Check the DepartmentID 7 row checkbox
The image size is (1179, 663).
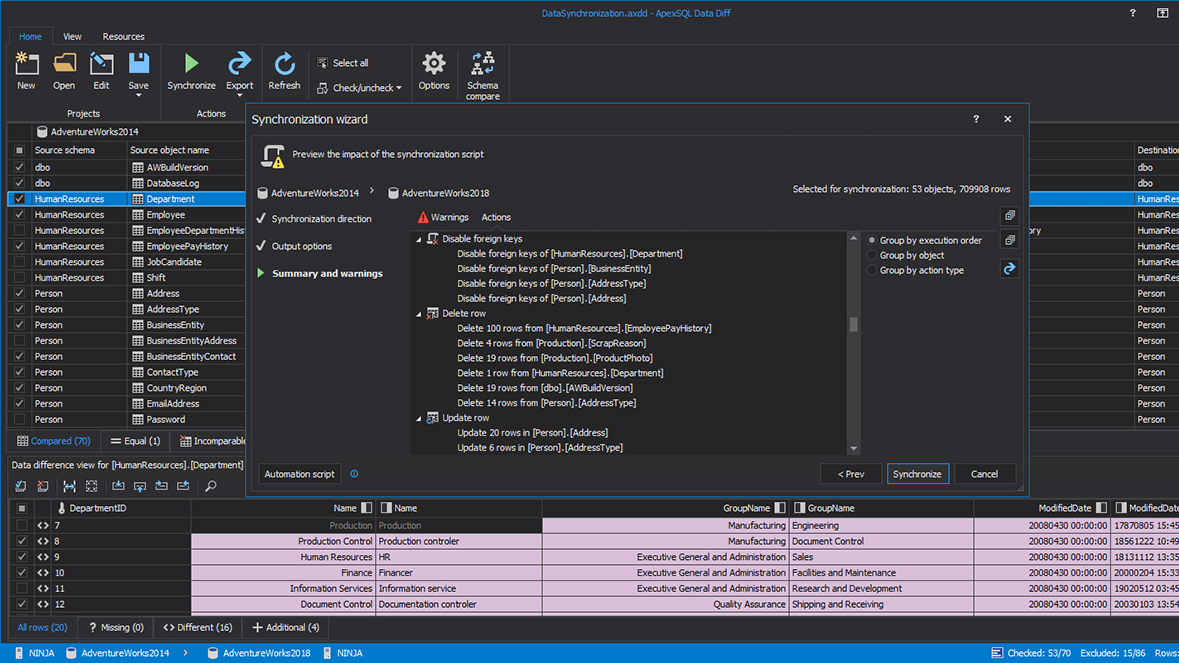tap(22, 525)
